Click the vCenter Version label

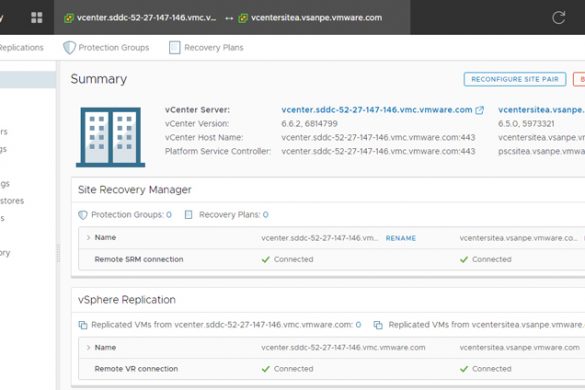(x=197, y=124)
